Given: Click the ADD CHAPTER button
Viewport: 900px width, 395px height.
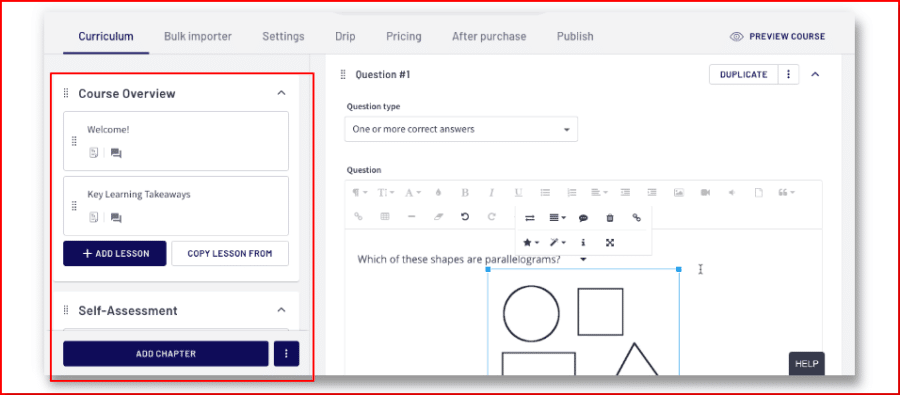Looking at the screenshot, I should coord(166,354).
